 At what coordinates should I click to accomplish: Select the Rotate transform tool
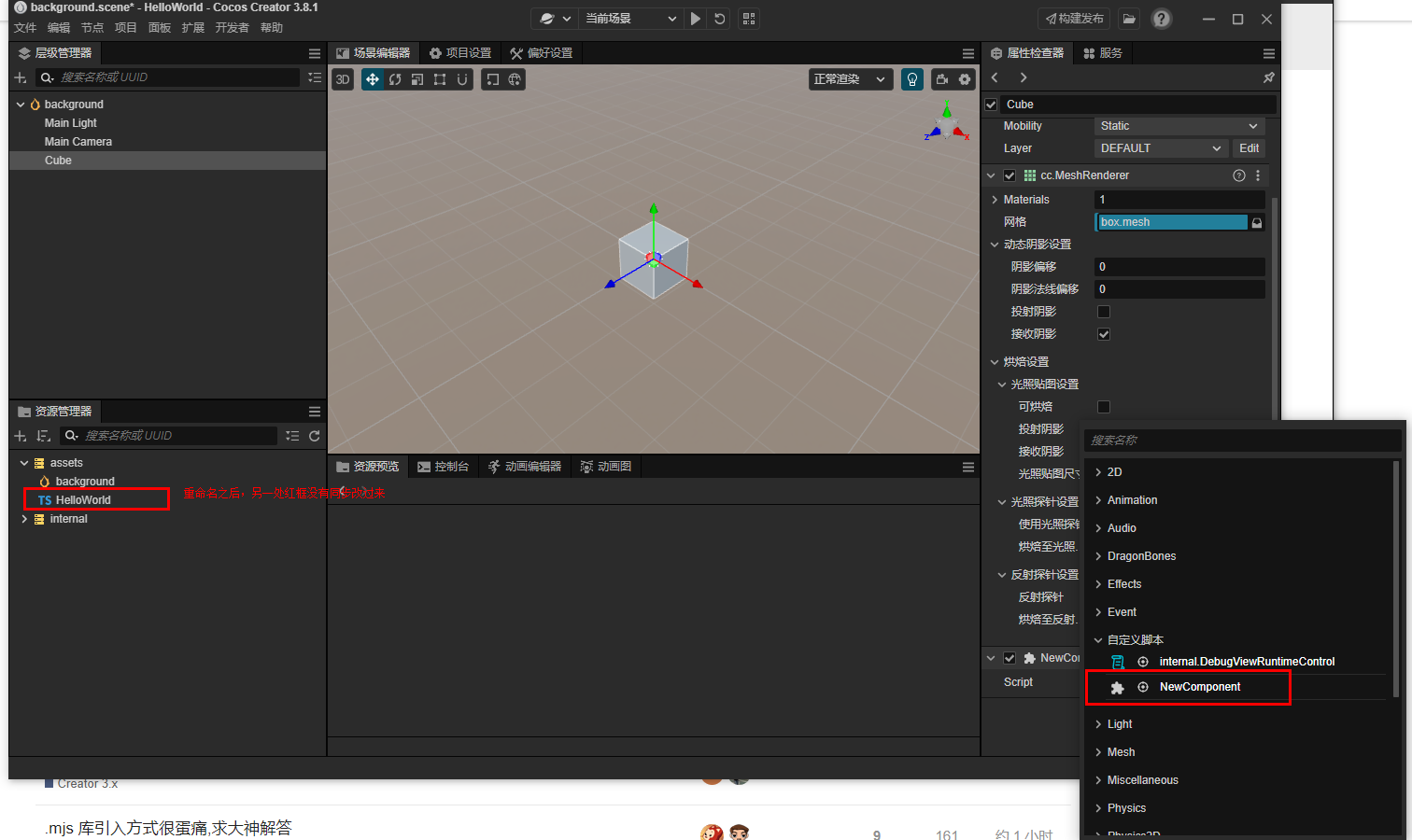tap(395, 79)
